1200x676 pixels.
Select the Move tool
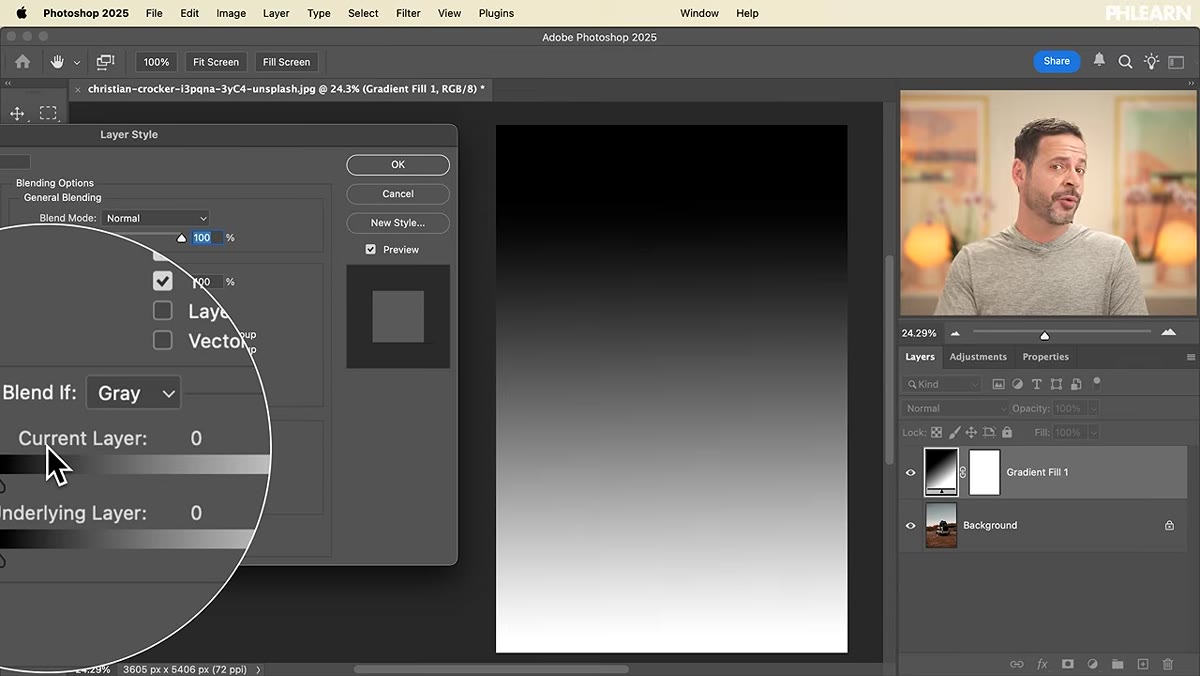[17, 113]
